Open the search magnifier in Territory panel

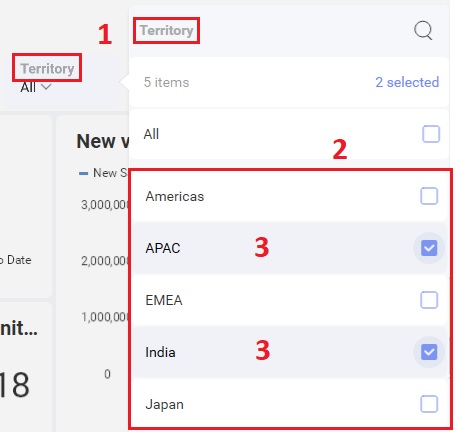coord(423,30)
